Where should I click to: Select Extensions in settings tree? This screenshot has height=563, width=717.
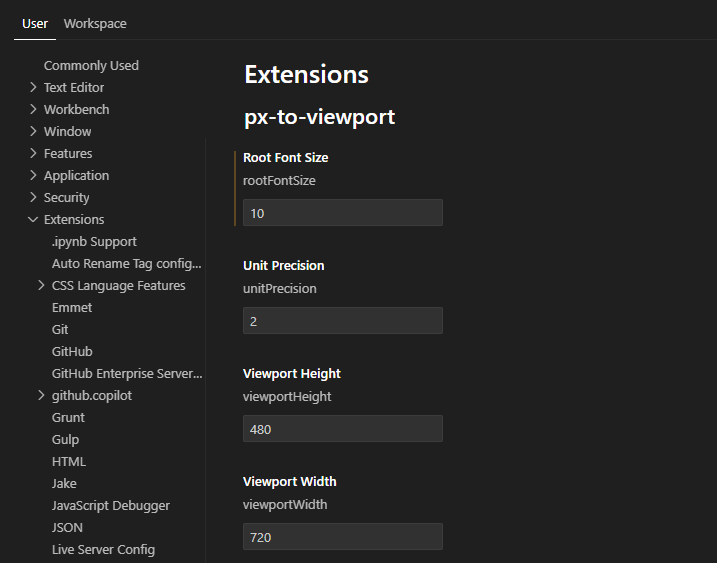(x=74, y=220)
